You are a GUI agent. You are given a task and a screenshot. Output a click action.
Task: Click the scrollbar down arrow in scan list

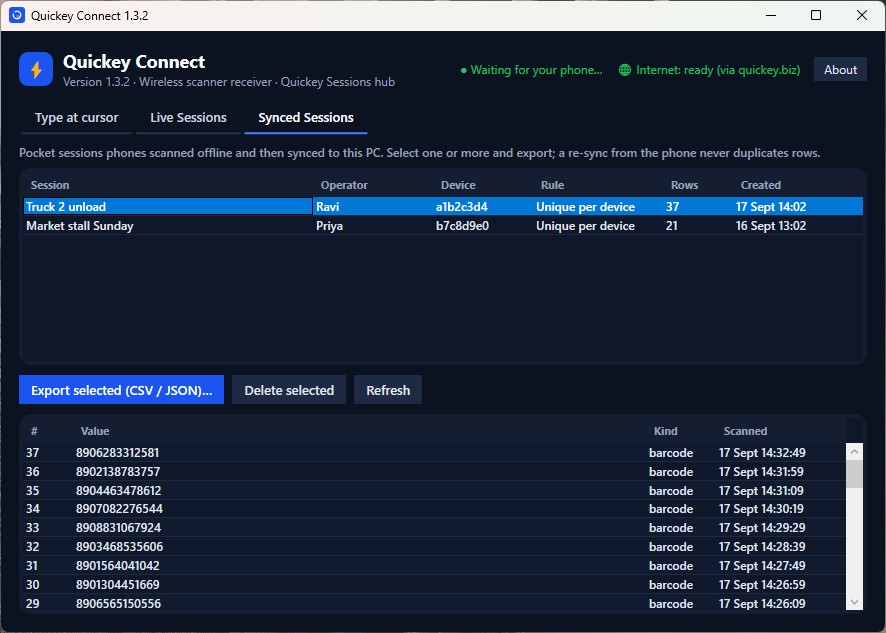point(854,602)
